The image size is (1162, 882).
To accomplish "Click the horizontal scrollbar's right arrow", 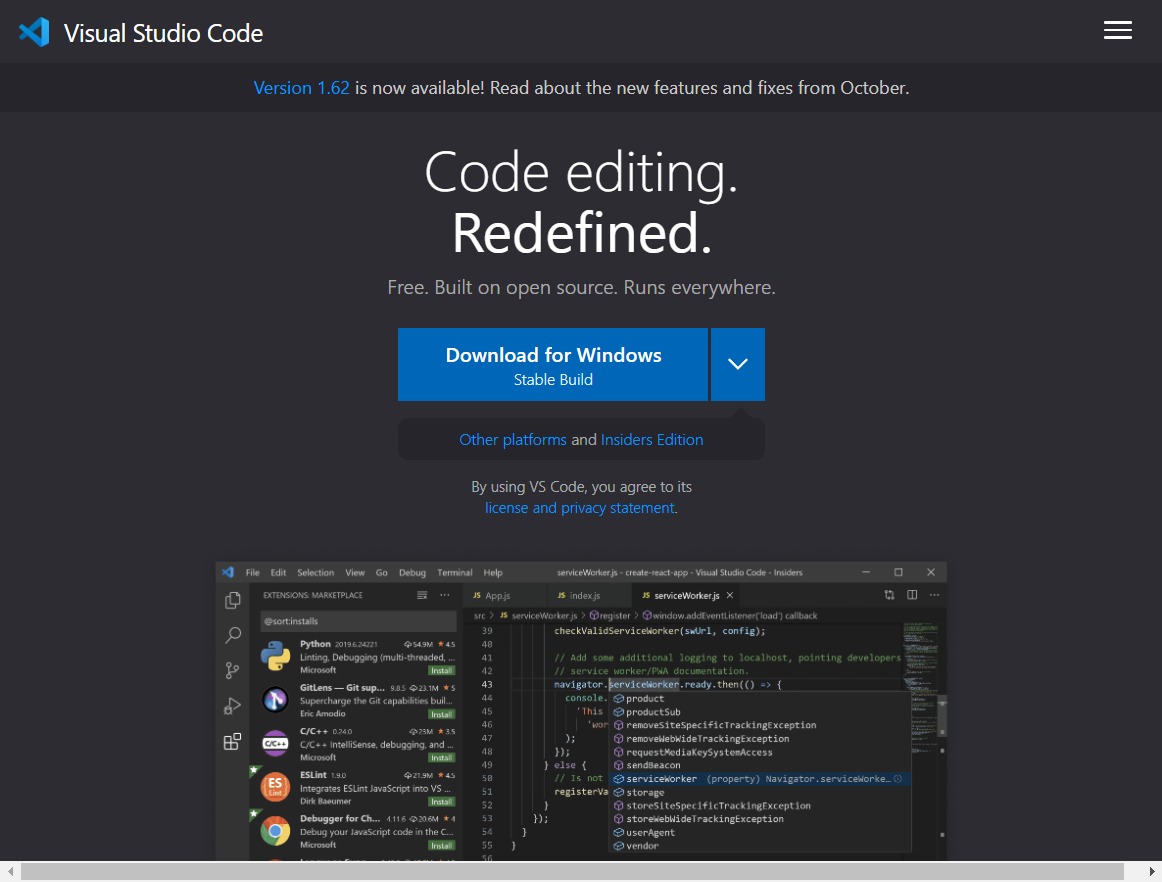I will coord(1152,872).
